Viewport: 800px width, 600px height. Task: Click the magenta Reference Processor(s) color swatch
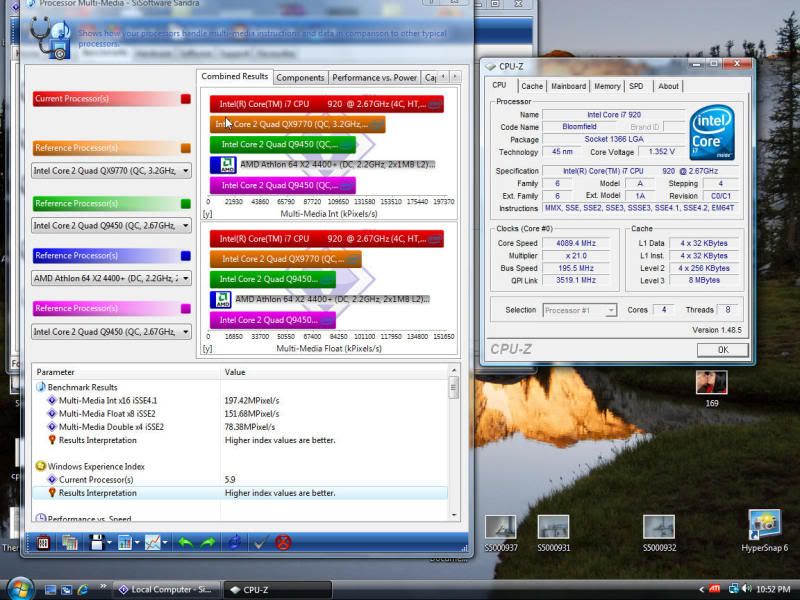click(x=186, y=309)
